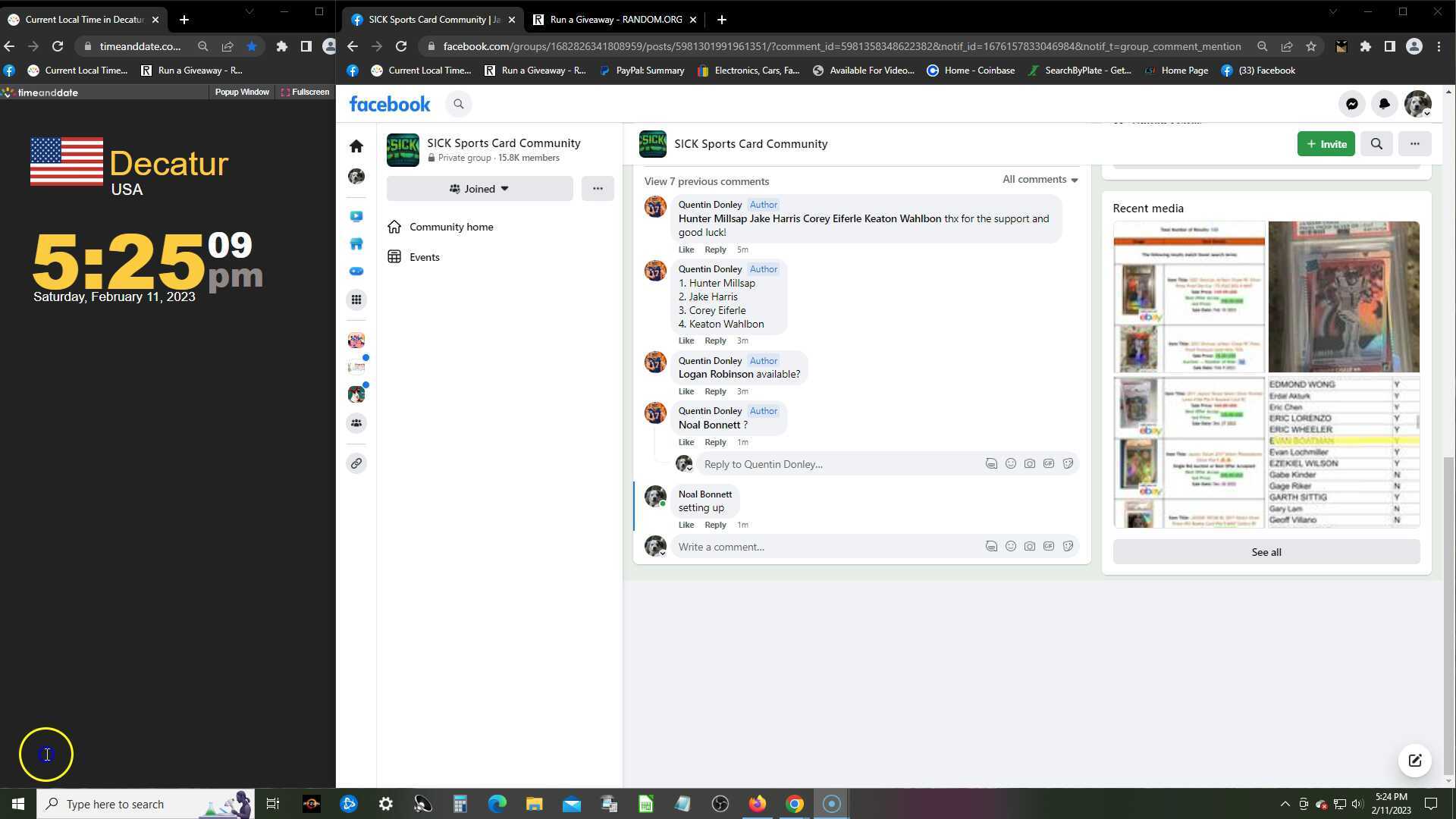Screen dimensions: 1456x819
Task: Click the green Invite button
Action: (1325, 143)
